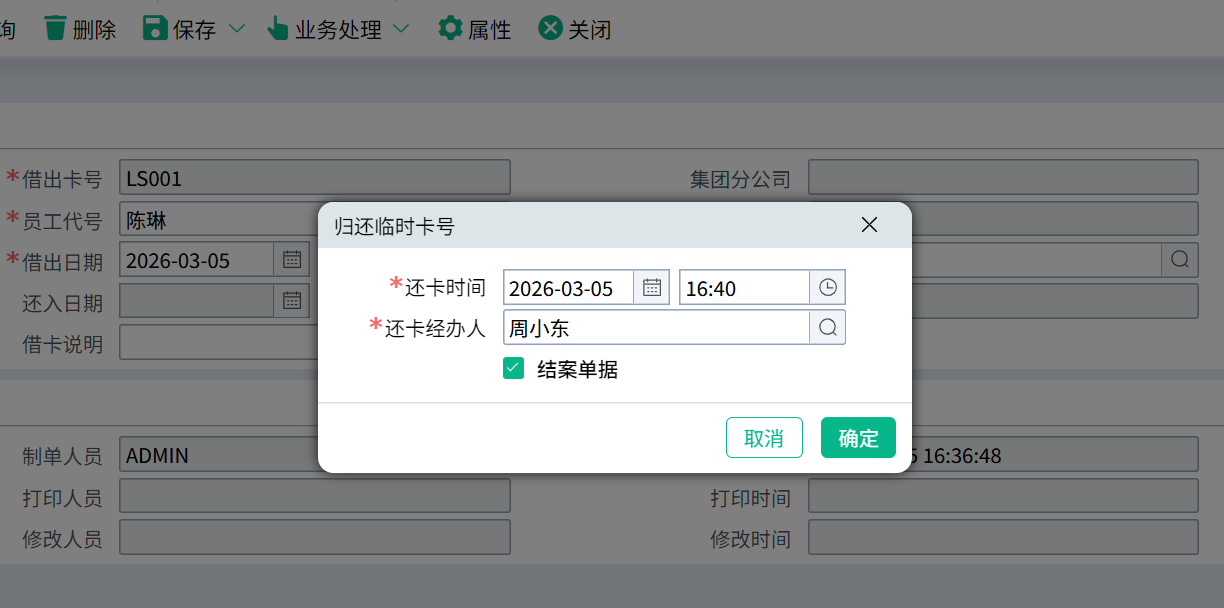Click the 业务处理 hand pointer icon

pos(278,28)
